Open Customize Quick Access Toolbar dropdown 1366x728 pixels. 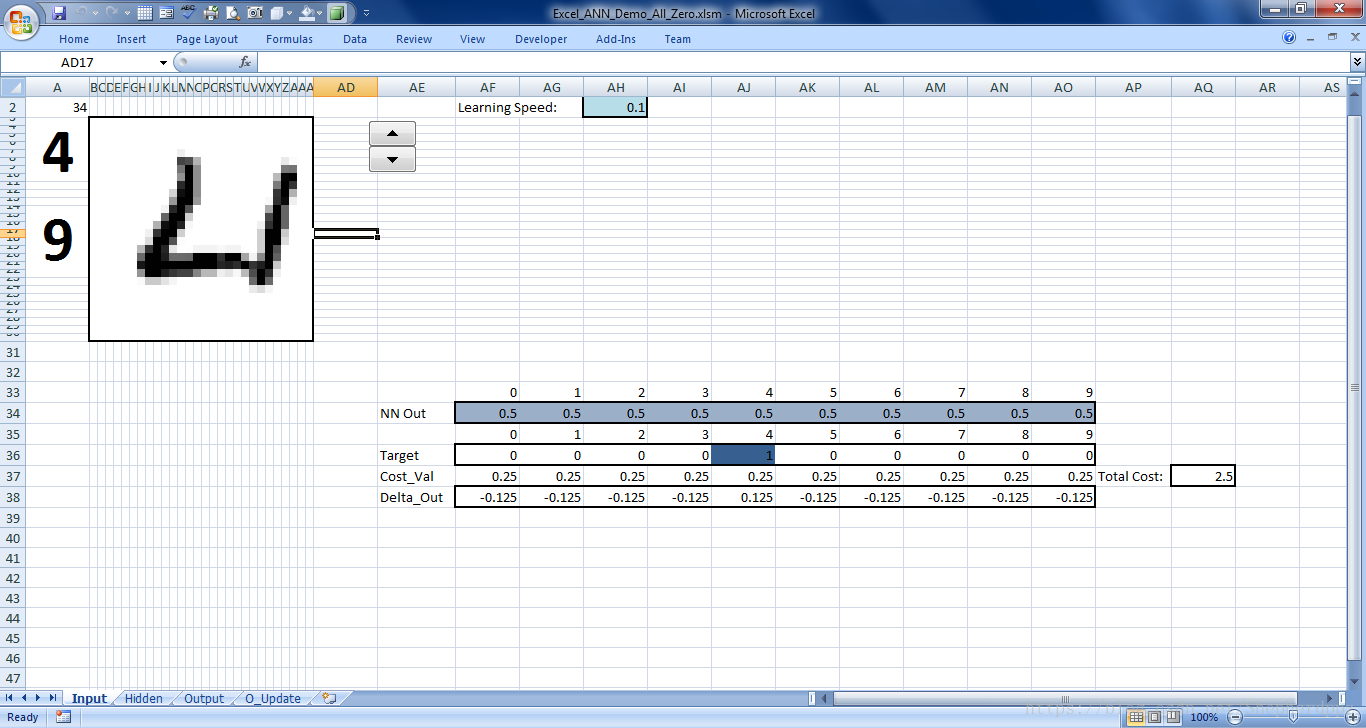pos(366,13)
